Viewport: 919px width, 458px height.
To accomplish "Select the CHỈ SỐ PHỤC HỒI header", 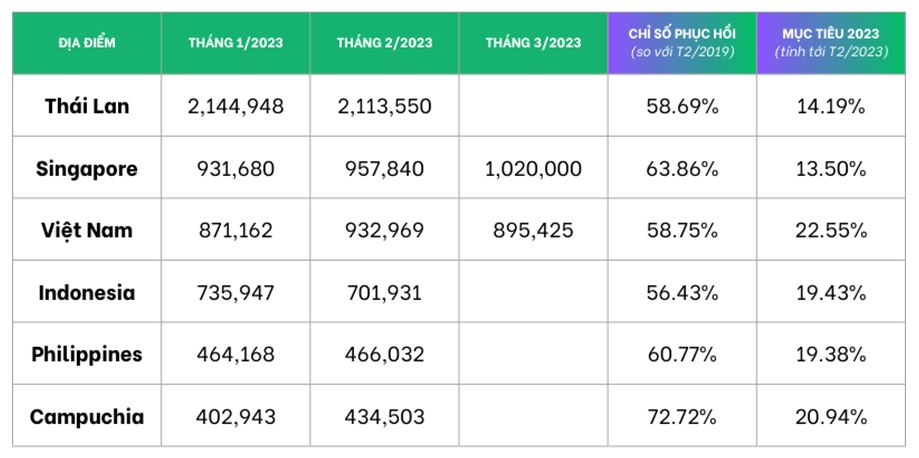I will click(681, 43).
